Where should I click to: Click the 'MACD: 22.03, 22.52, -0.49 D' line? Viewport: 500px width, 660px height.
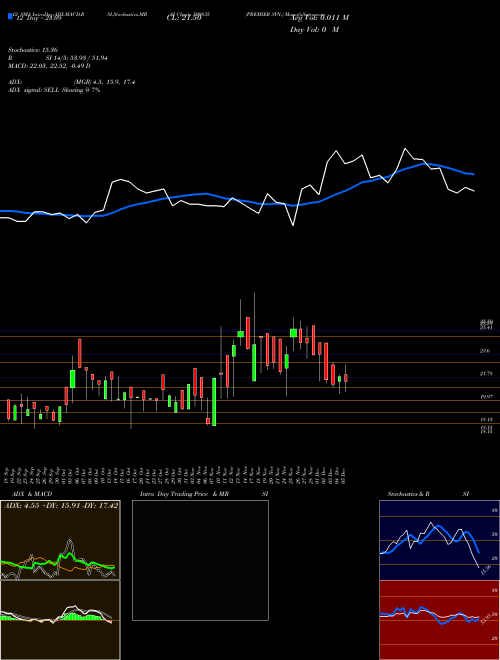(x=49, y=66)
